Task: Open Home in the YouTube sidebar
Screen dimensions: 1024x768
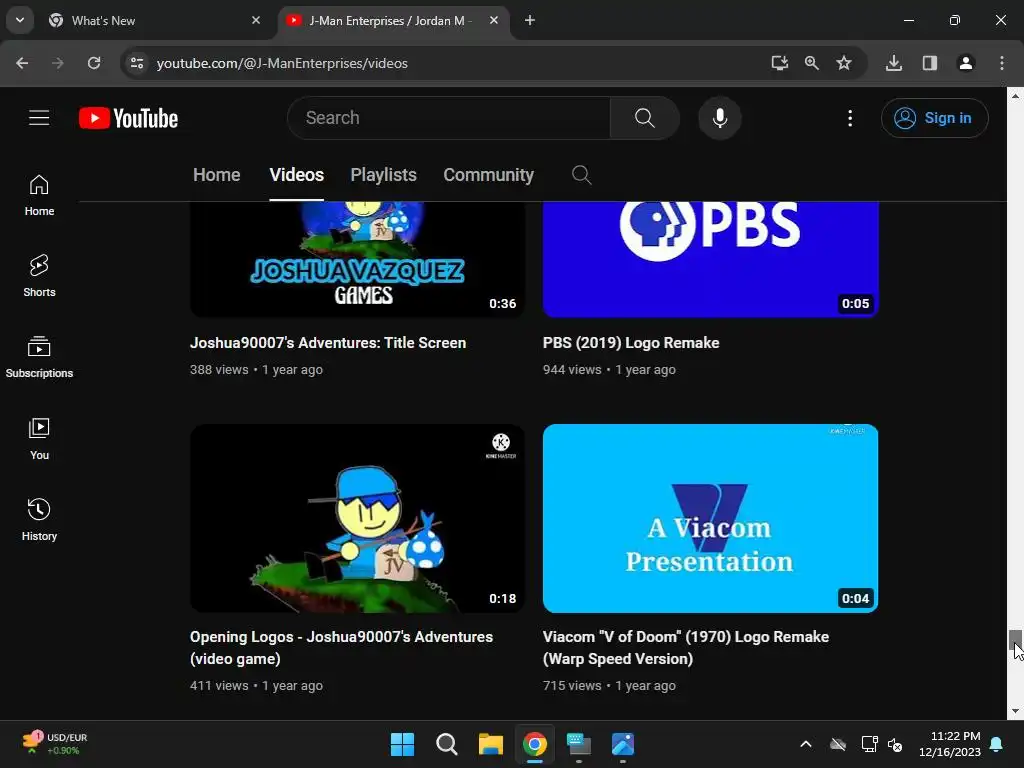Action: click(x=39, y=195)
